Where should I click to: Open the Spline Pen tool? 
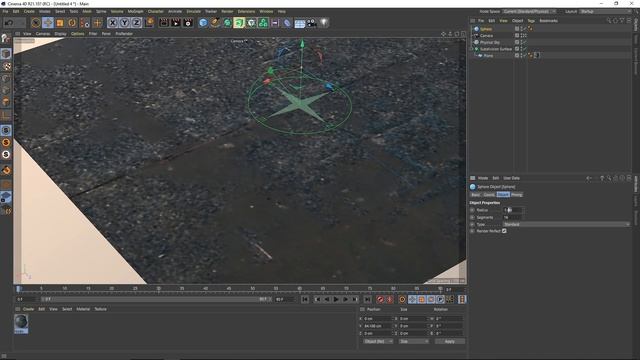pyautogui.click(x=215, y=23)
